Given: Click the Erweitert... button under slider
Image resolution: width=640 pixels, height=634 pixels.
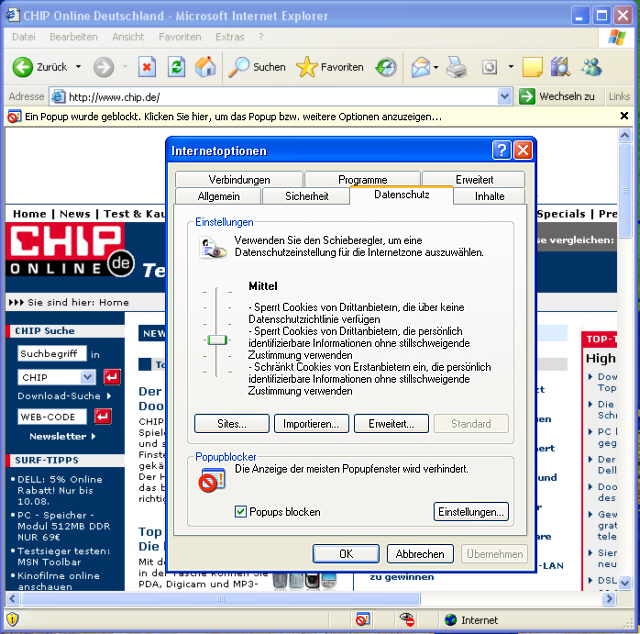Looking at the screenshot, I should (x=391, y=424).
